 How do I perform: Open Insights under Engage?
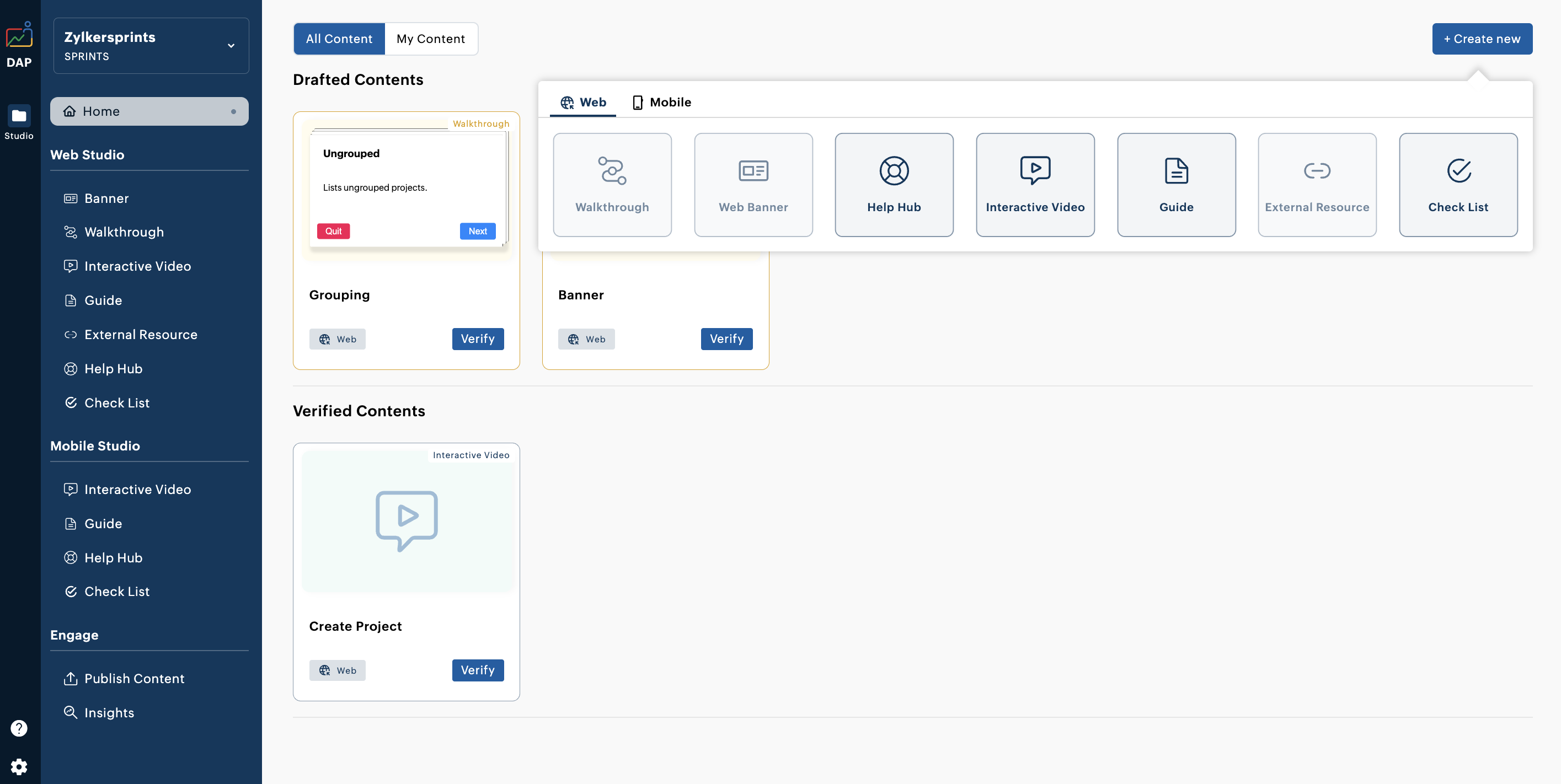99,712
